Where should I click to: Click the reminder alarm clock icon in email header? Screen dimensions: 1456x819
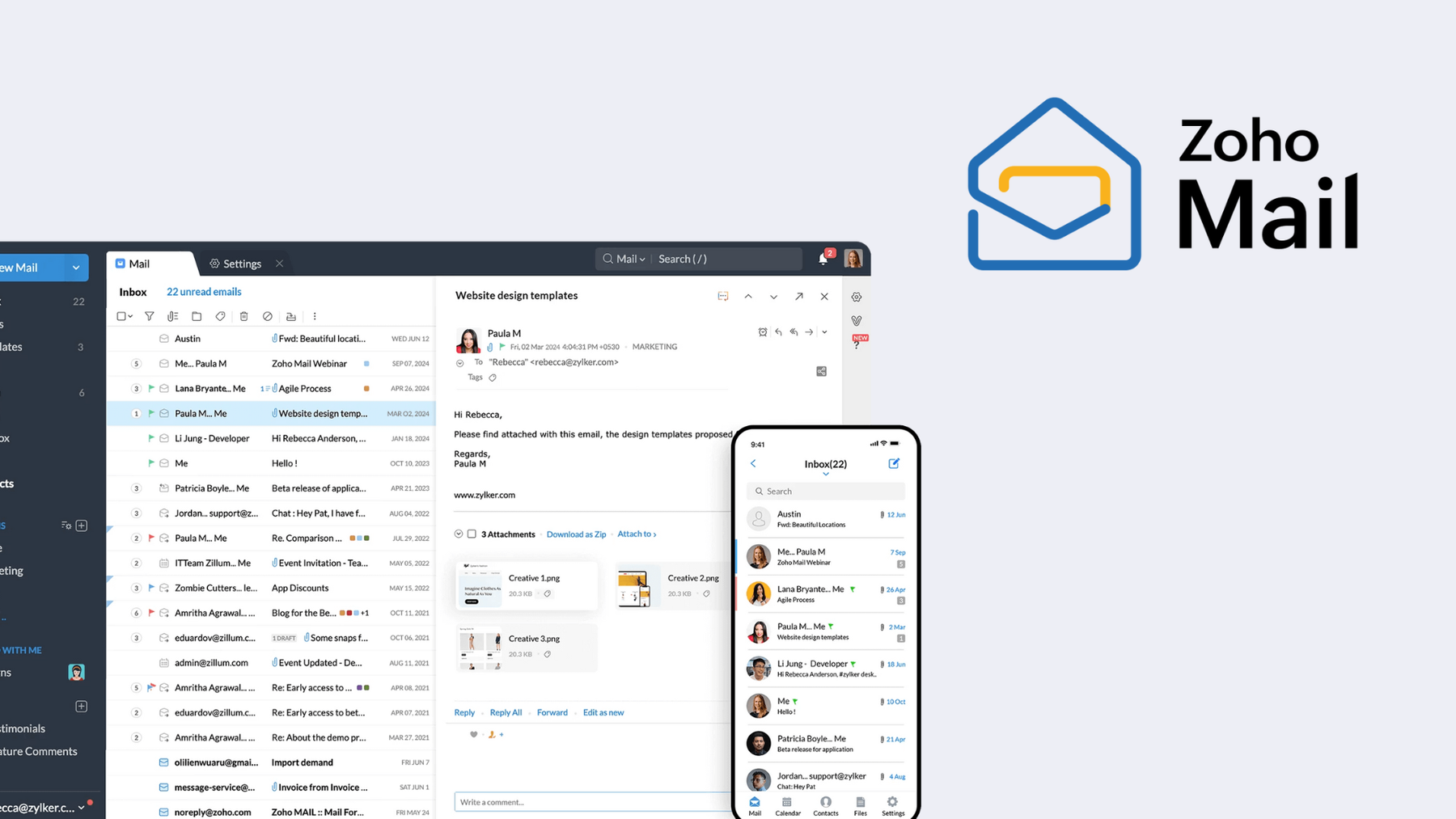pos(762,332)
